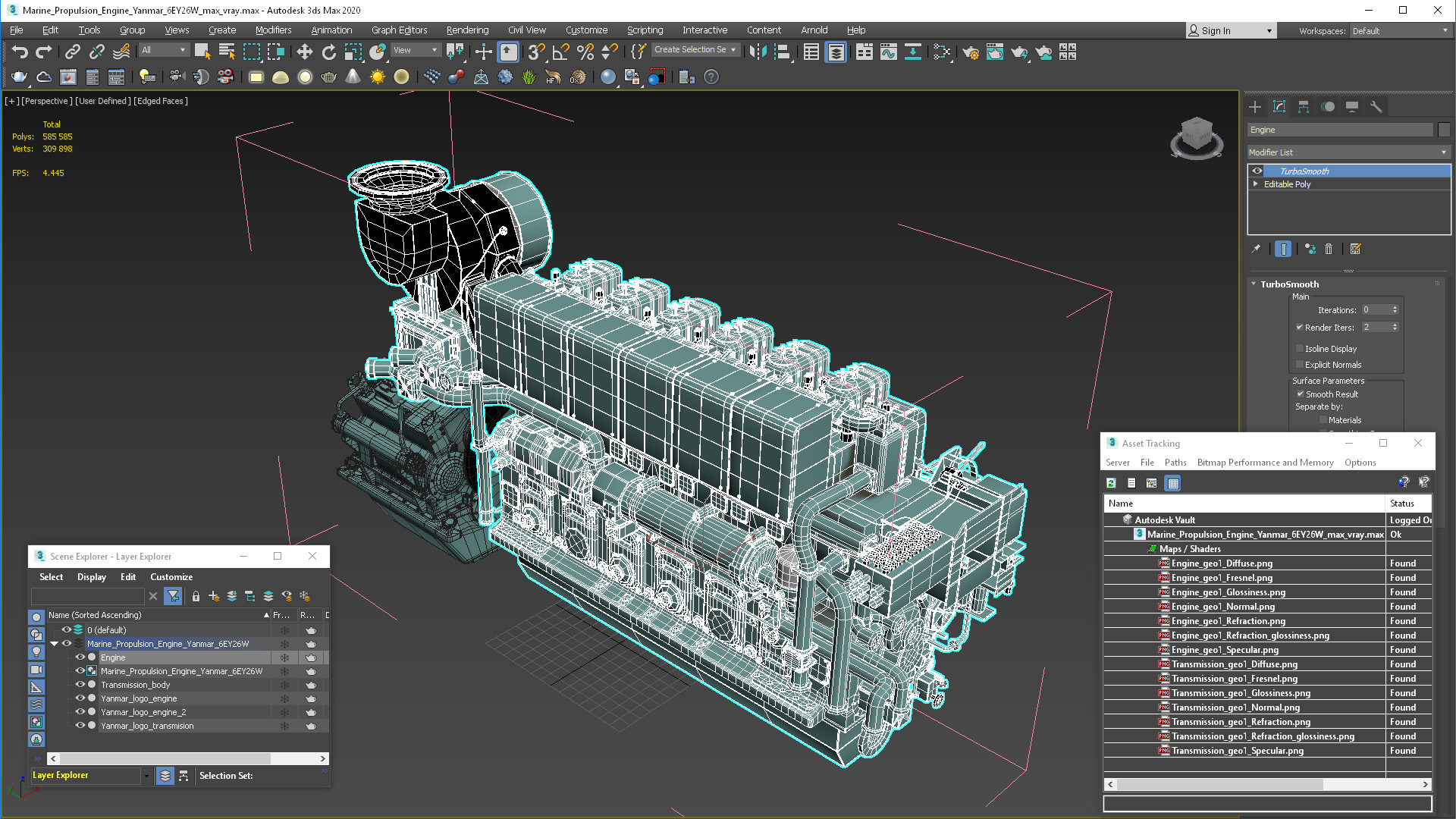1456x819 pixels.
Task: Toggle TurboSmooth modifier eye icon in stack
Action: (1257, 171)
